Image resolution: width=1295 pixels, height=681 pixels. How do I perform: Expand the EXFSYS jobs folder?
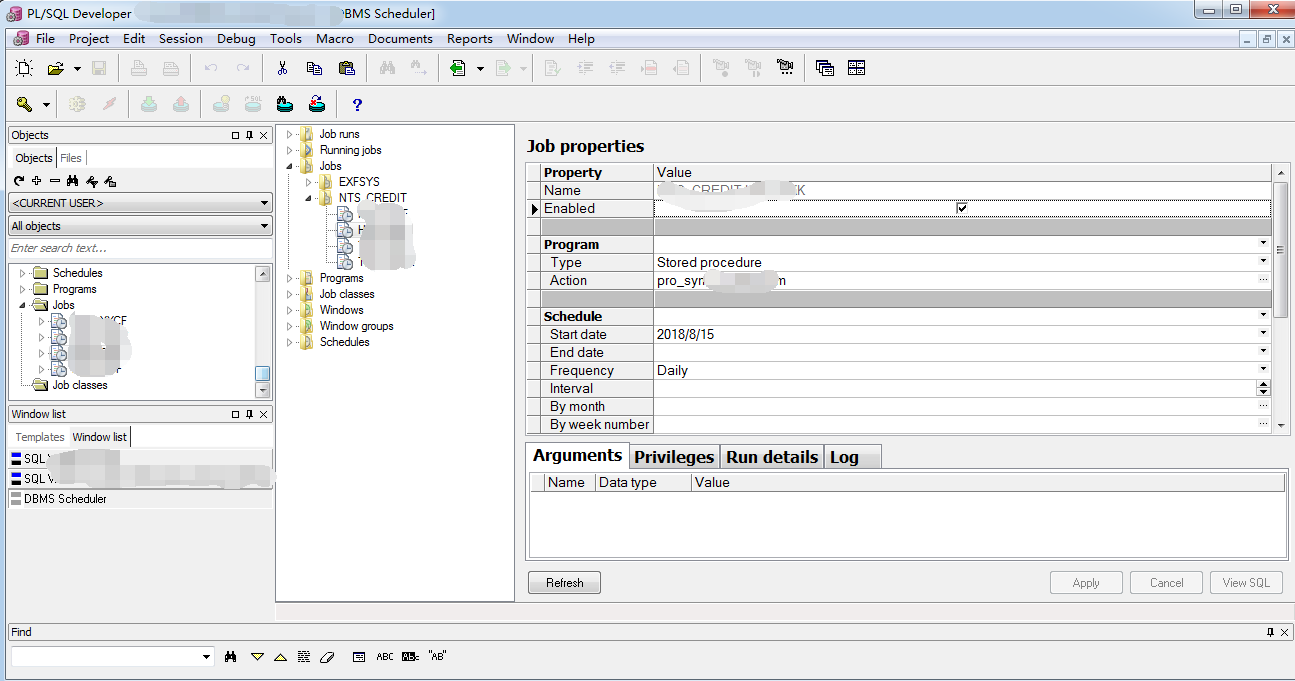[310, 182]
